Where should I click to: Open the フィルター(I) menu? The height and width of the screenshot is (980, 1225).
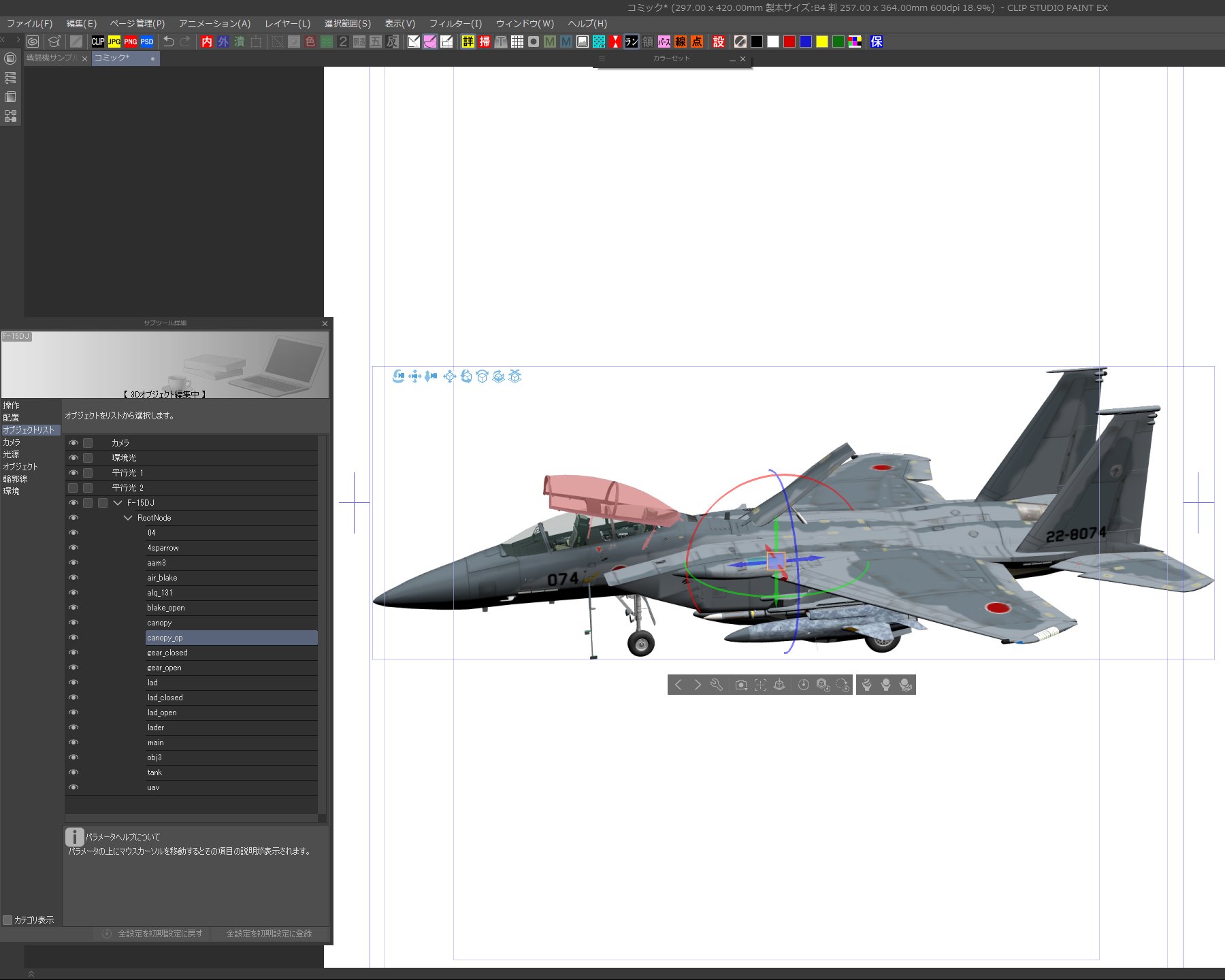point(455,24)
